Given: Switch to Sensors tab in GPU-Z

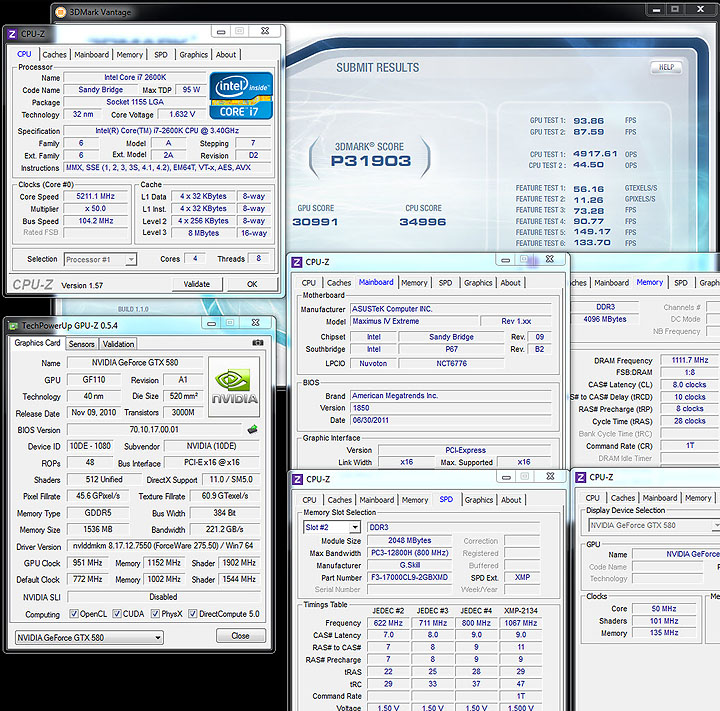Looking at the screenshot, I should coord(82,344).
